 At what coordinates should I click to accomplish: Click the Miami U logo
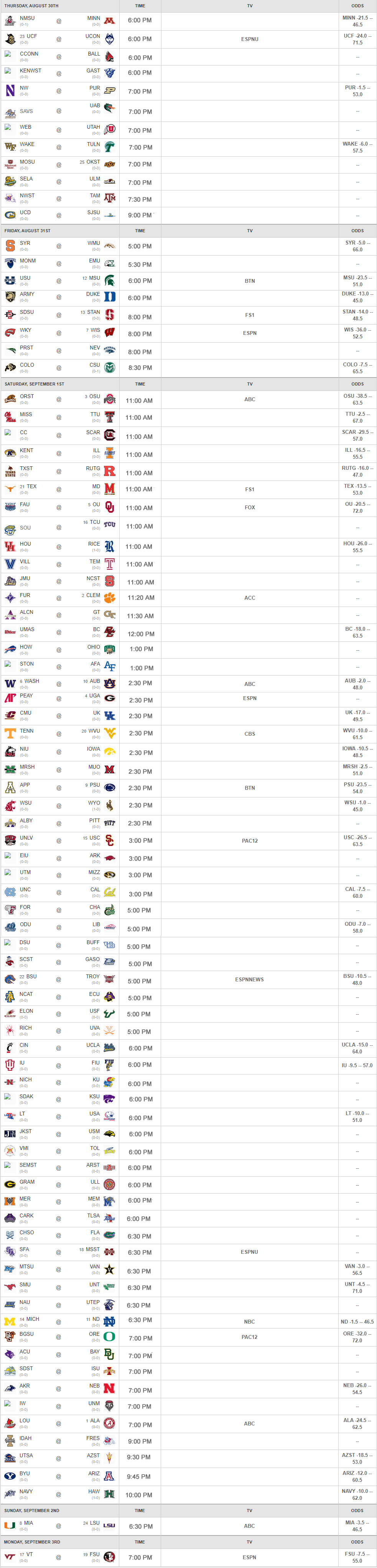(x=10, y=1525)
